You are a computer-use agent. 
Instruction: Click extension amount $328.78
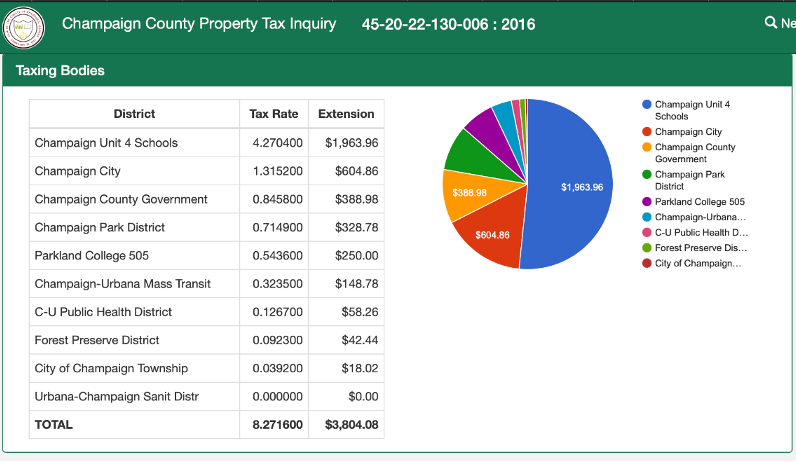pos(356,227)
